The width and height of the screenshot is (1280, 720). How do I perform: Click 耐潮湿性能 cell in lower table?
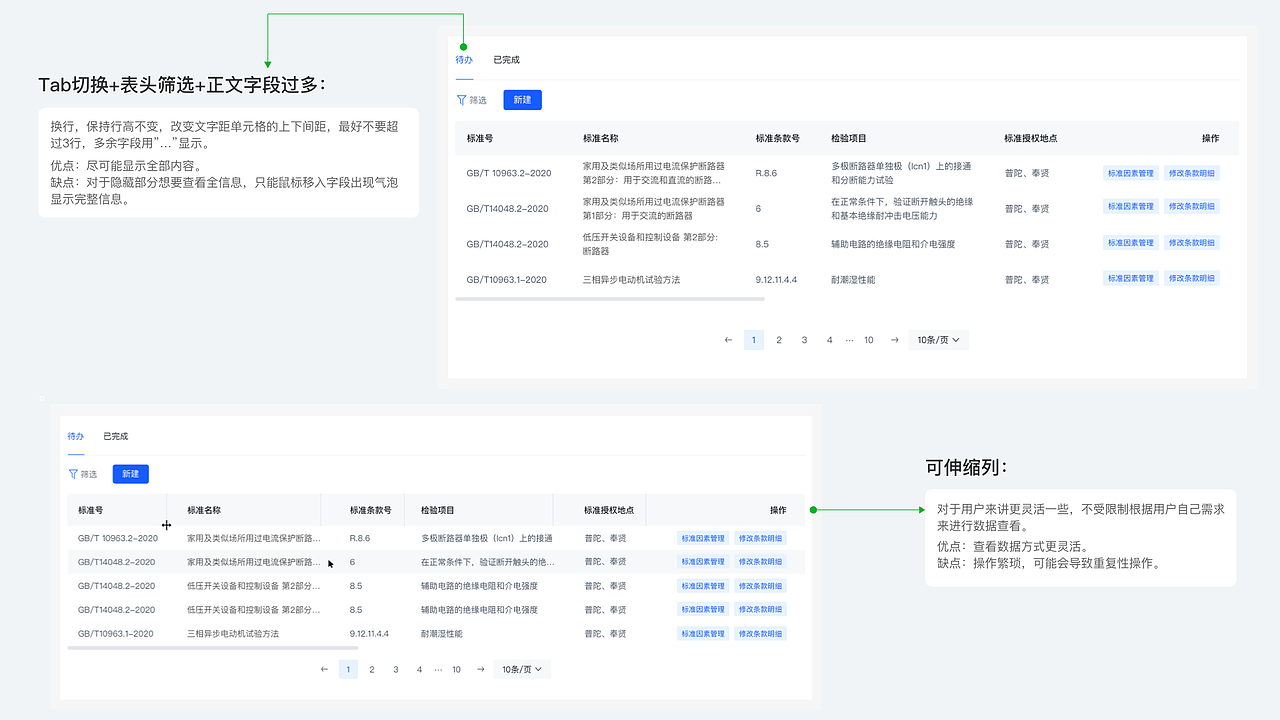click(x=442, y=634)
